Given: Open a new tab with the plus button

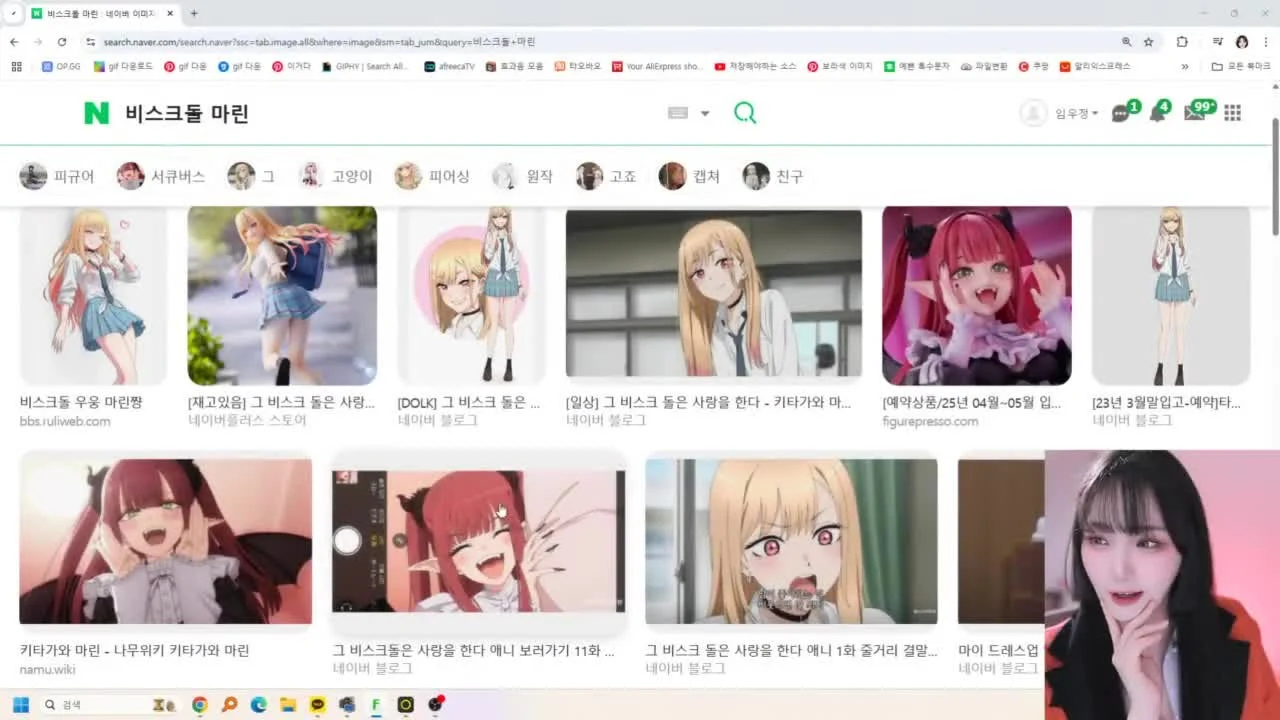Looking at the screenshot, I should click(194, 13).
